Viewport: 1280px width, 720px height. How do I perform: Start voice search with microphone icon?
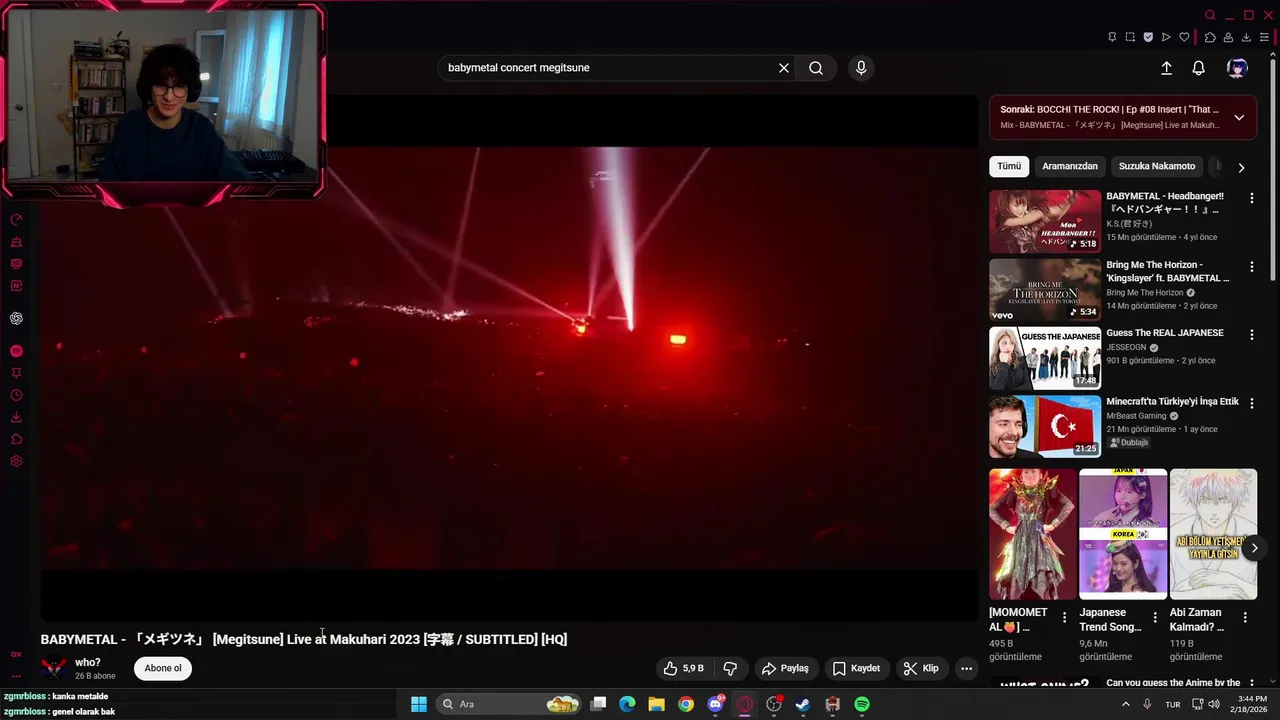[861, 68]
